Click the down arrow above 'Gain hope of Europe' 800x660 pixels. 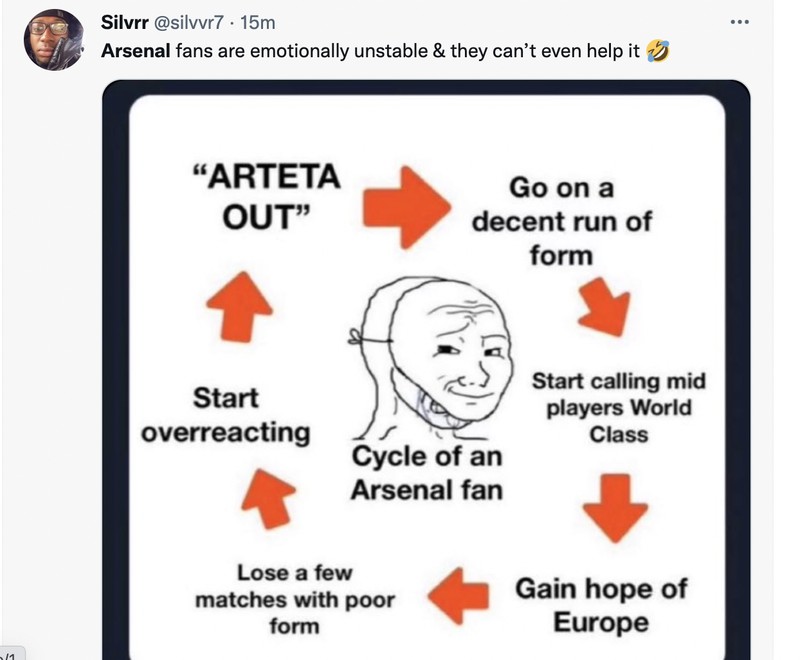pos(616,509)
